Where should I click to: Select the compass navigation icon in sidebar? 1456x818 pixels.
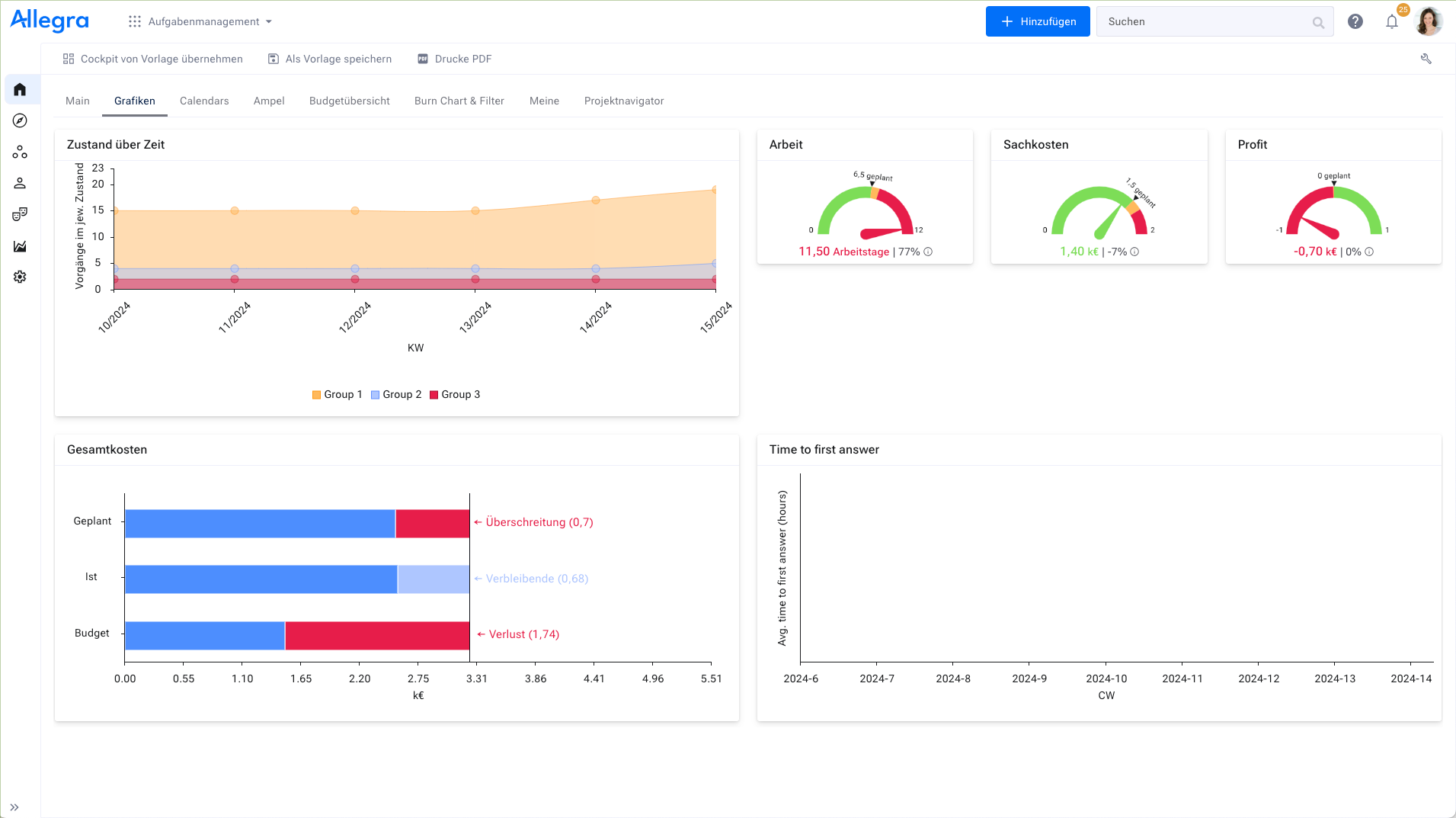coord(20,120)
